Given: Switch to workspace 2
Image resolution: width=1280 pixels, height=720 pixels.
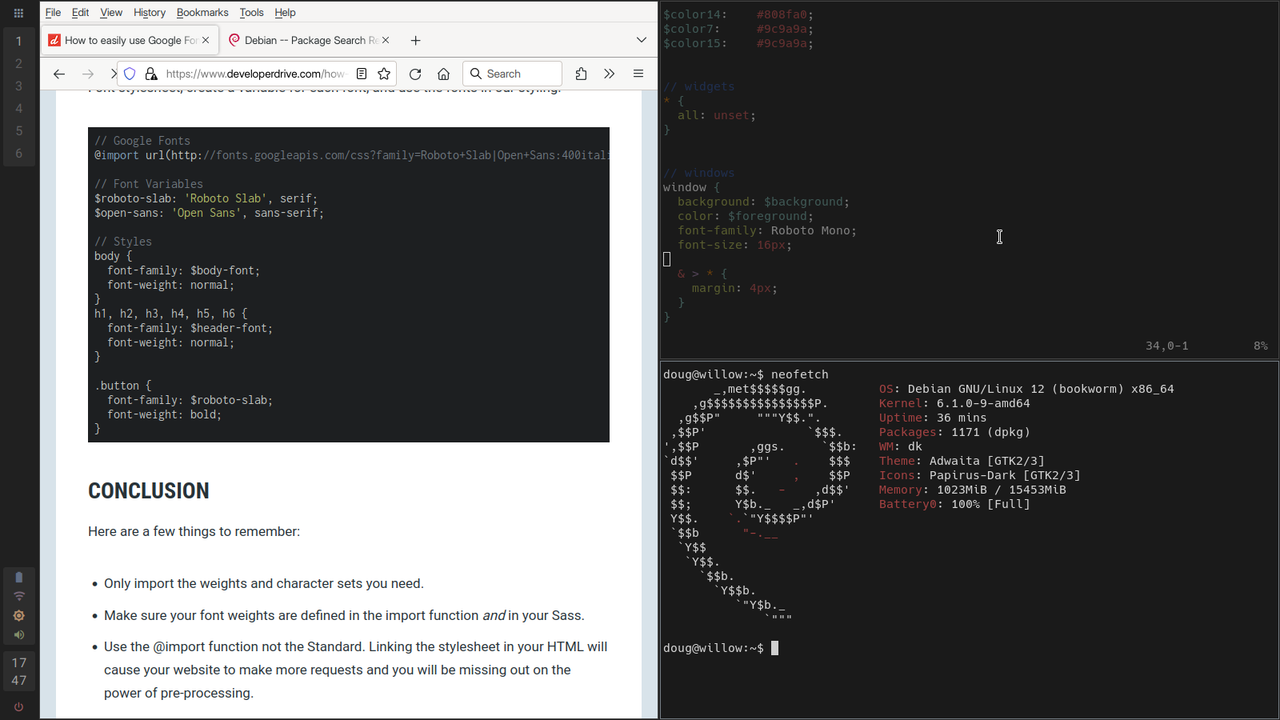Looking at the screenshot, I should pyautogui.click(x=18, y=64).
